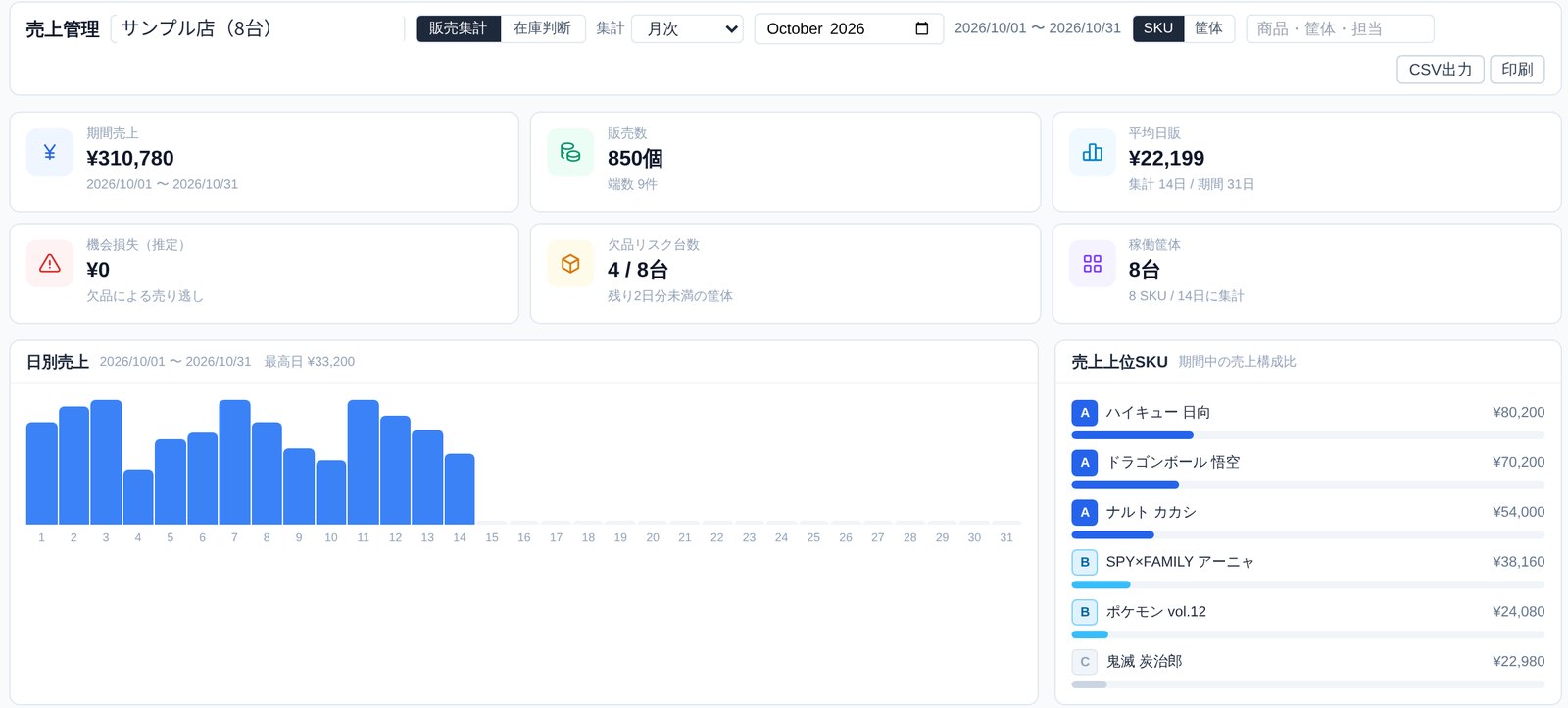The width and height of the screenshot is (1568, 708).
Task: Click the coins icon on 販売数 card
Action: (570, 152)
